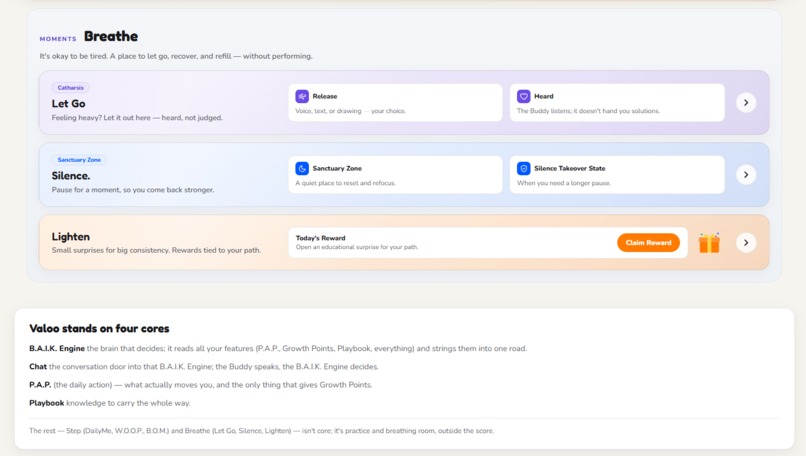806x456 pixels.
Task: Click the bold Chat term
Action: pos(38,367)
